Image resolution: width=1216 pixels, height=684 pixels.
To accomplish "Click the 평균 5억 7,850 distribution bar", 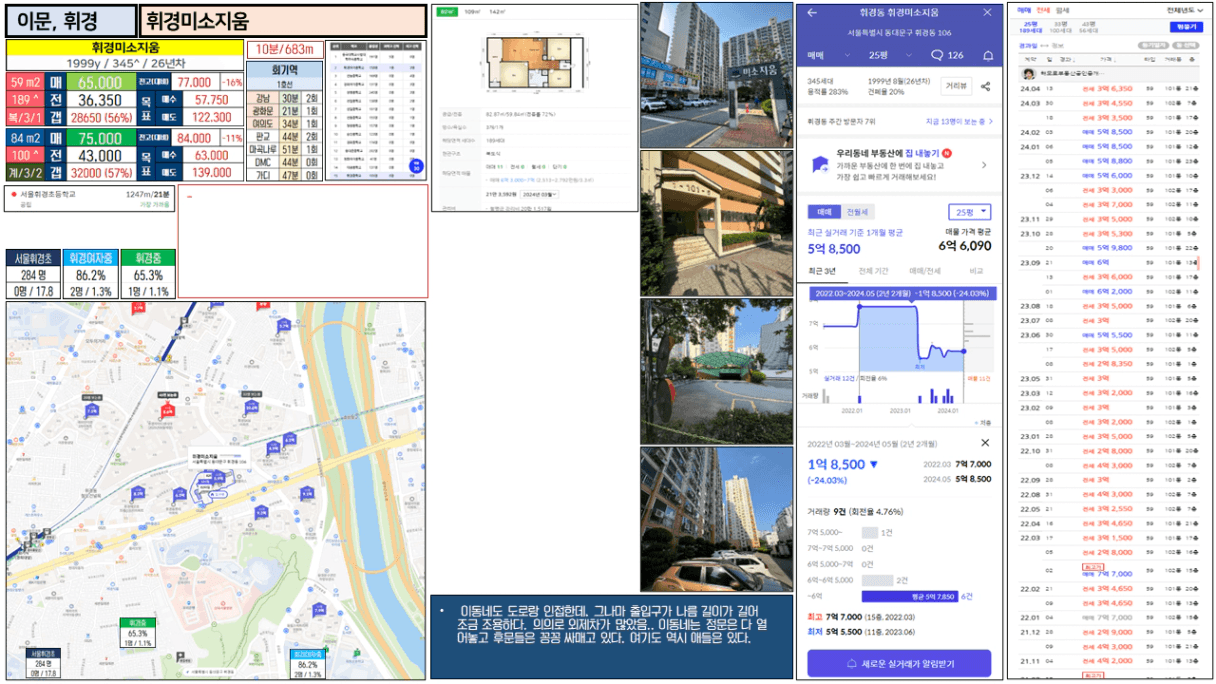I will tap(910, 597).
